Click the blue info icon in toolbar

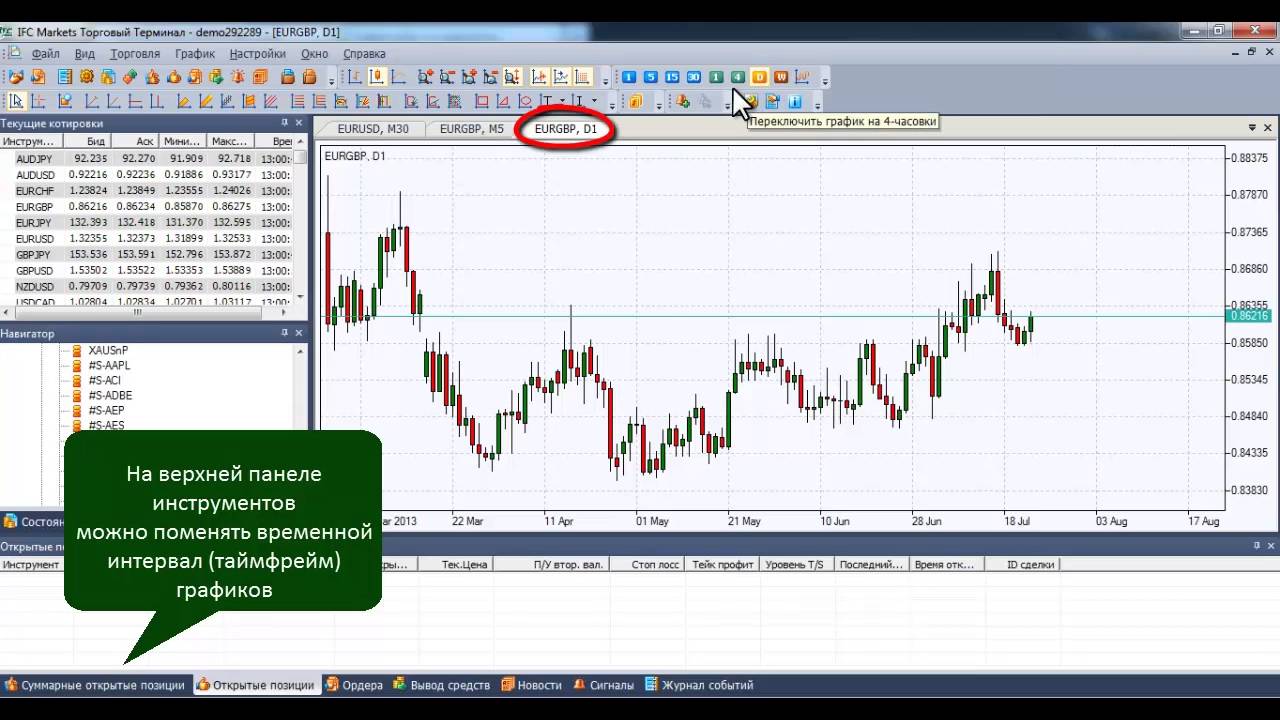(x=794, y=101)
